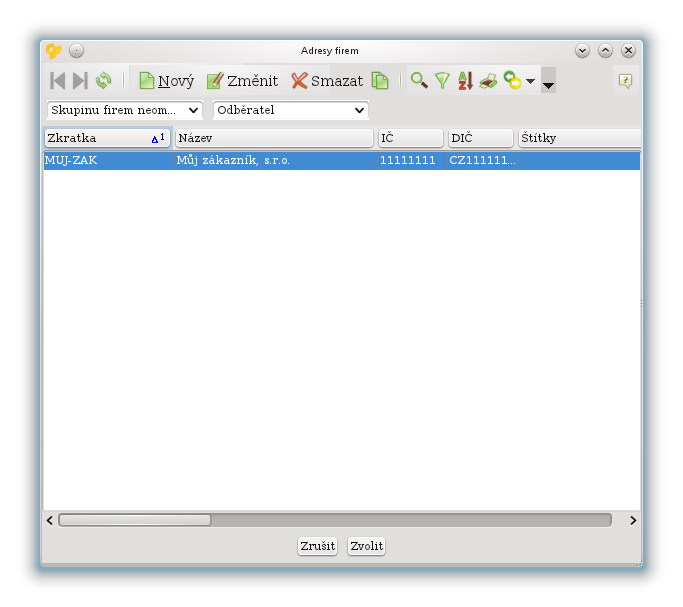This screenshot has width=683, height=607.
Task: Select the Můj zákazník, s.r.o. cell
Action: tap(275, 161)
